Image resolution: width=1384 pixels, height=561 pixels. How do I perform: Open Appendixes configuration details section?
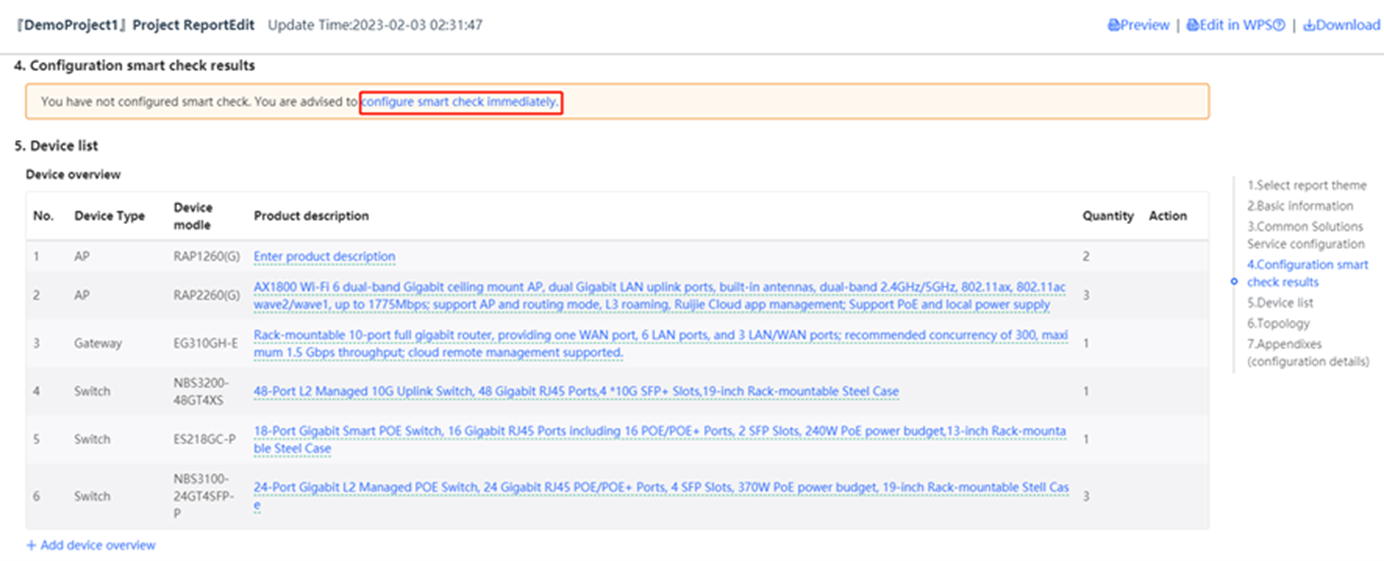coord(1307,352)
